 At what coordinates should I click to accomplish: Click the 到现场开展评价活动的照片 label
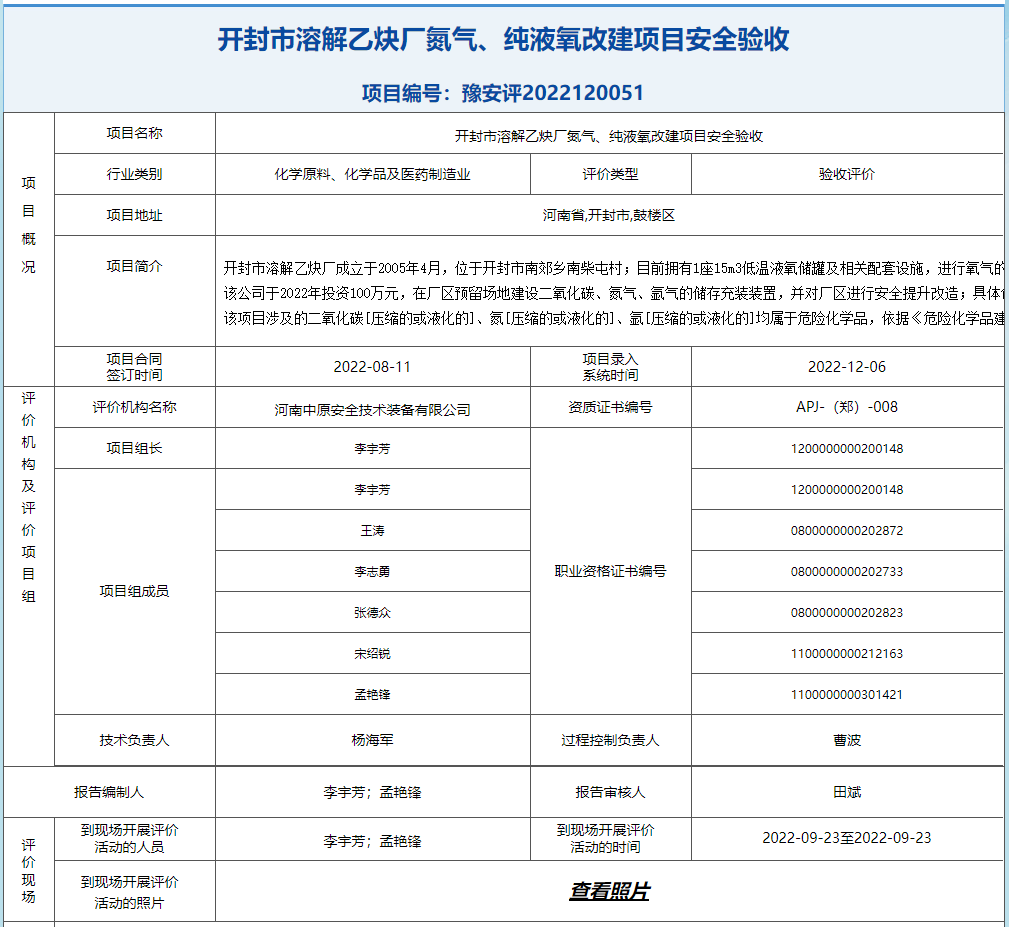[129, 893]
